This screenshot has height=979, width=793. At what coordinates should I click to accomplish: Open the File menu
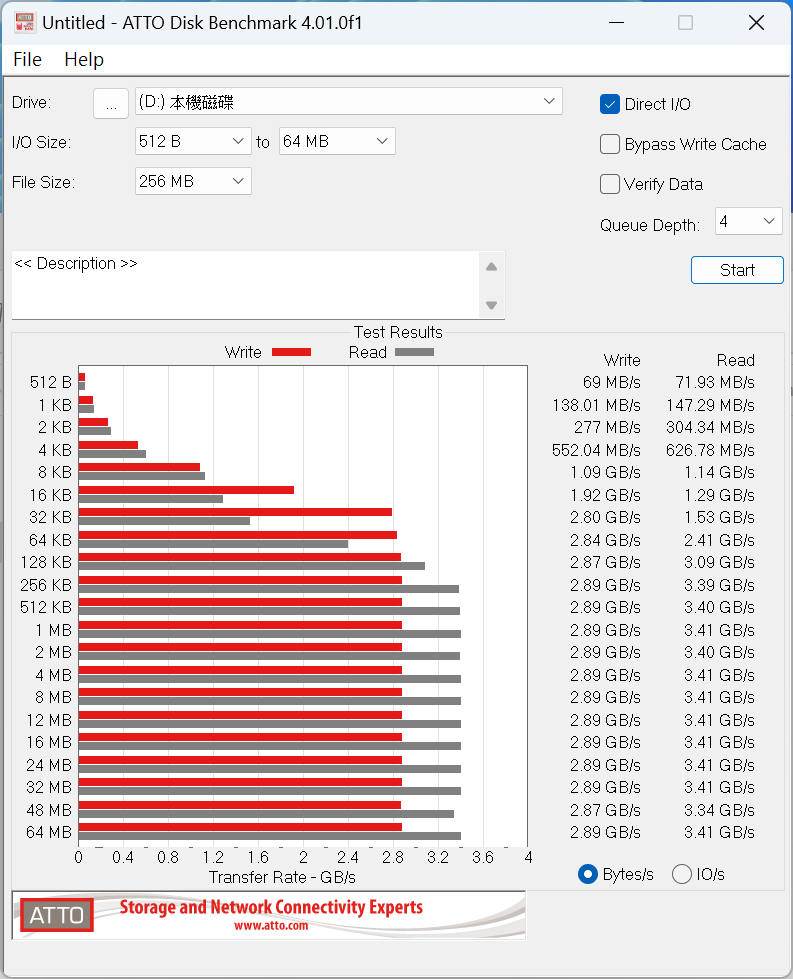point(27,60)
